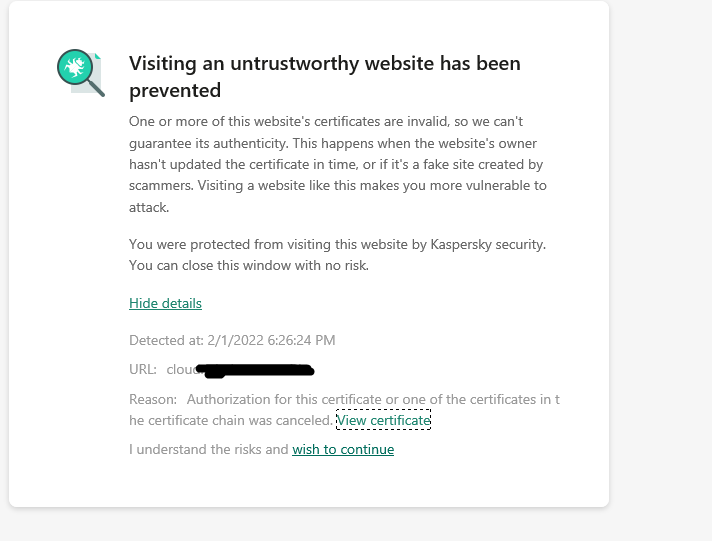Viewport: 712px width, 541px height.
Task: Click the "URL:" label
Action: click(142, 370)
